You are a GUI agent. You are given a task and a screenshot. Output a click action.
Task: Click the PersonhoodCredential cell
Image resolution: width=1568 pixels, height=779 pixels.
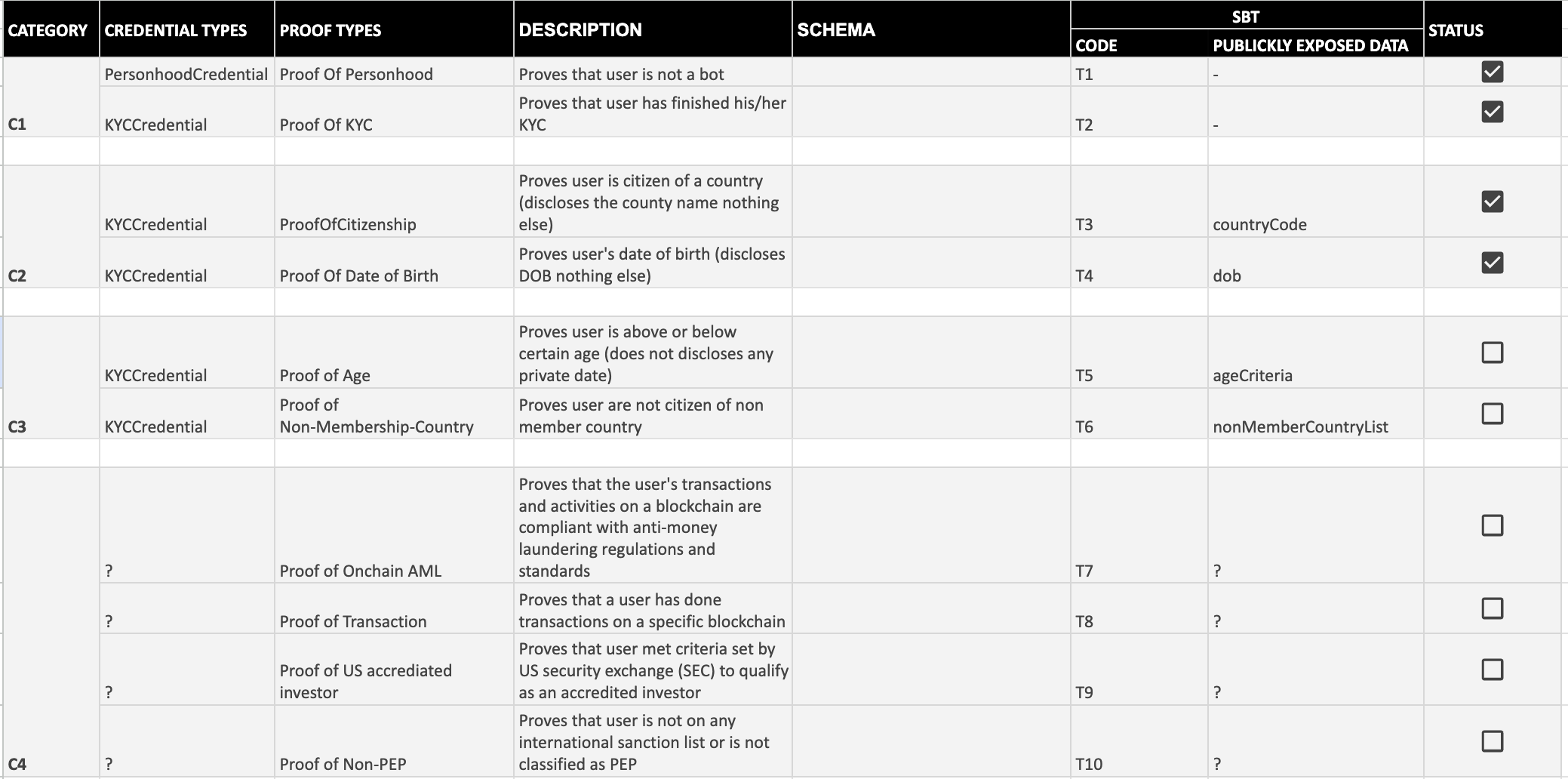point(186,74)
